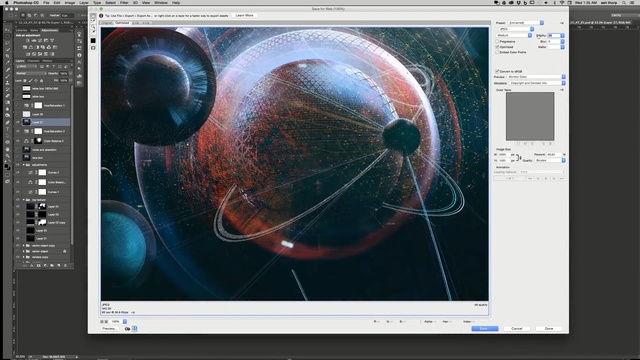Click the Done button in Save for Web
Screen dimensions: 640x360
549,329
